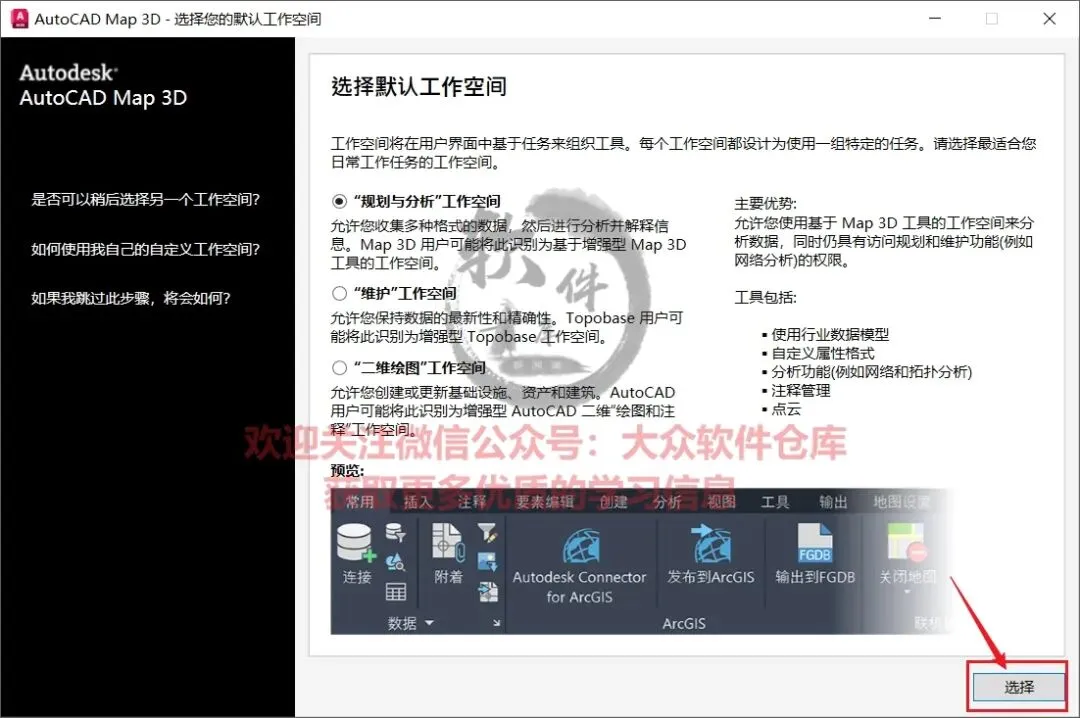The height and width of the screenshot is (718, 1080).
Task: Click the heading 选择默认工作空间
Action: (419, 87)
